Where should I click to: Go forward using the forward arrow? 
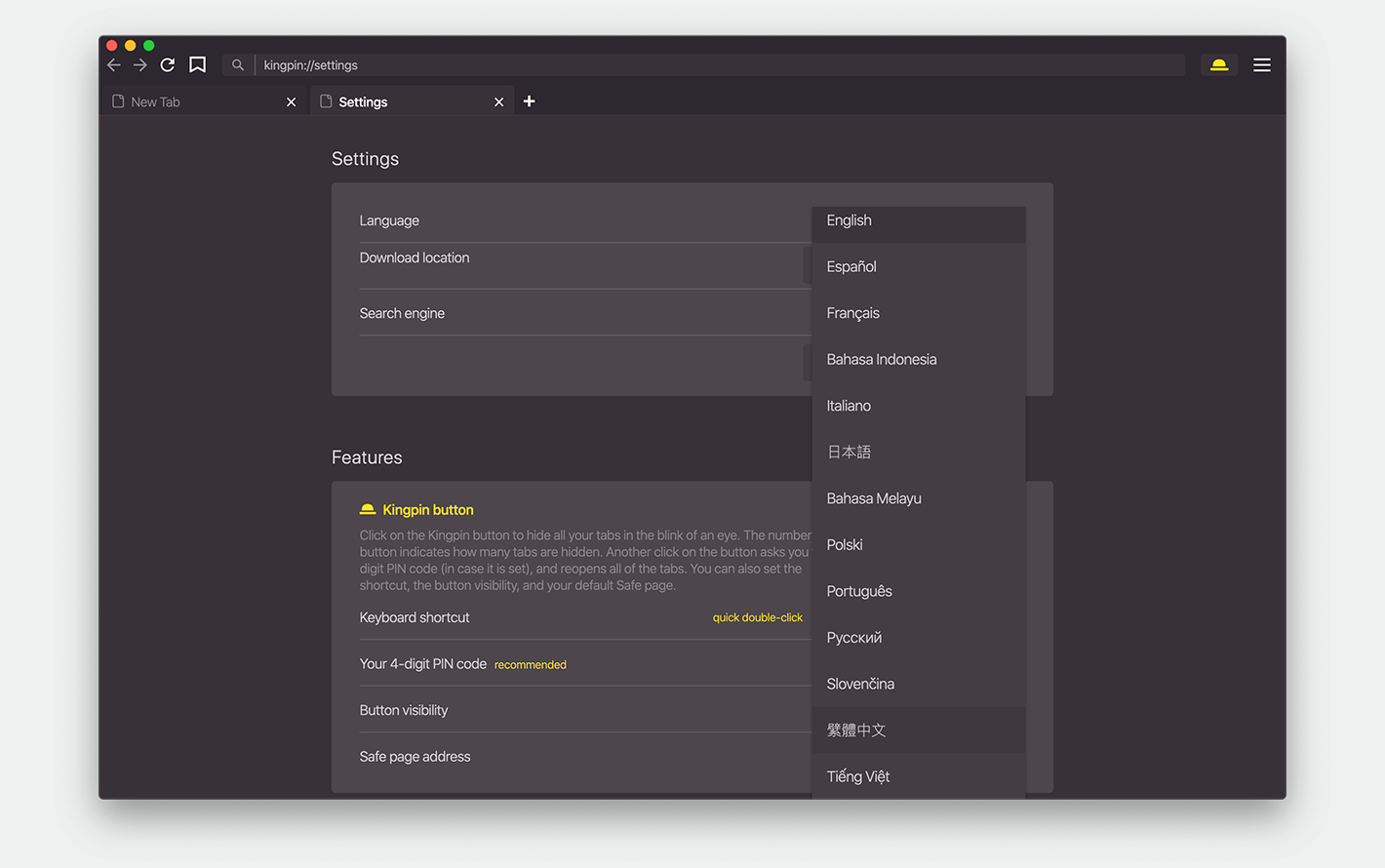coord(140,65)
